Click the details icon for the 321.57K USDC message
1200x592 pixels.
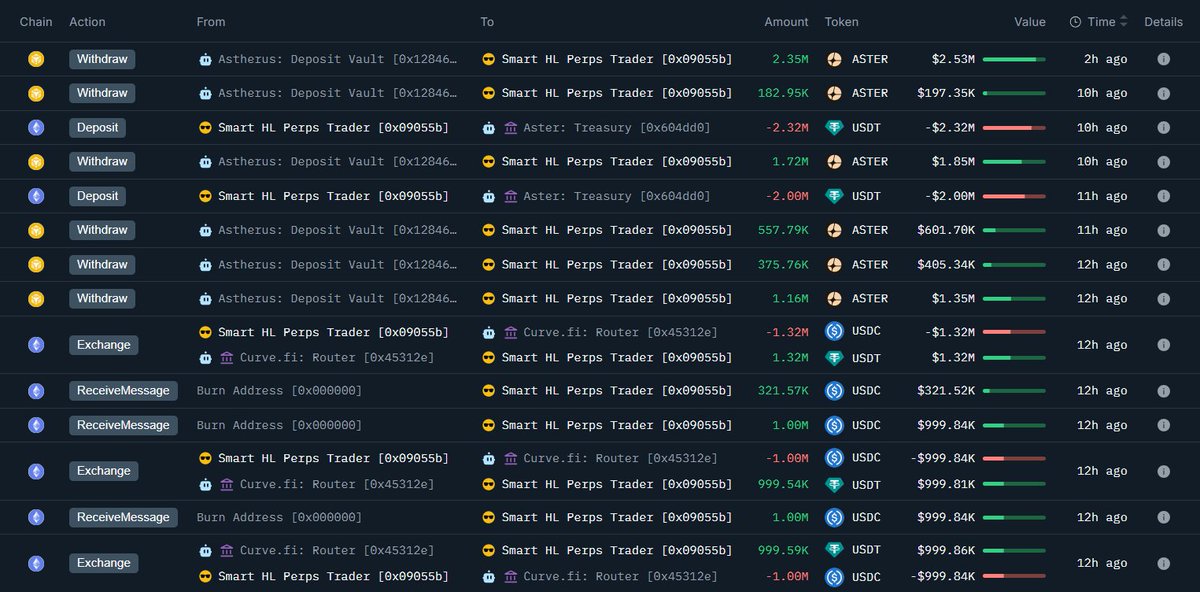tap(1163, 391)
